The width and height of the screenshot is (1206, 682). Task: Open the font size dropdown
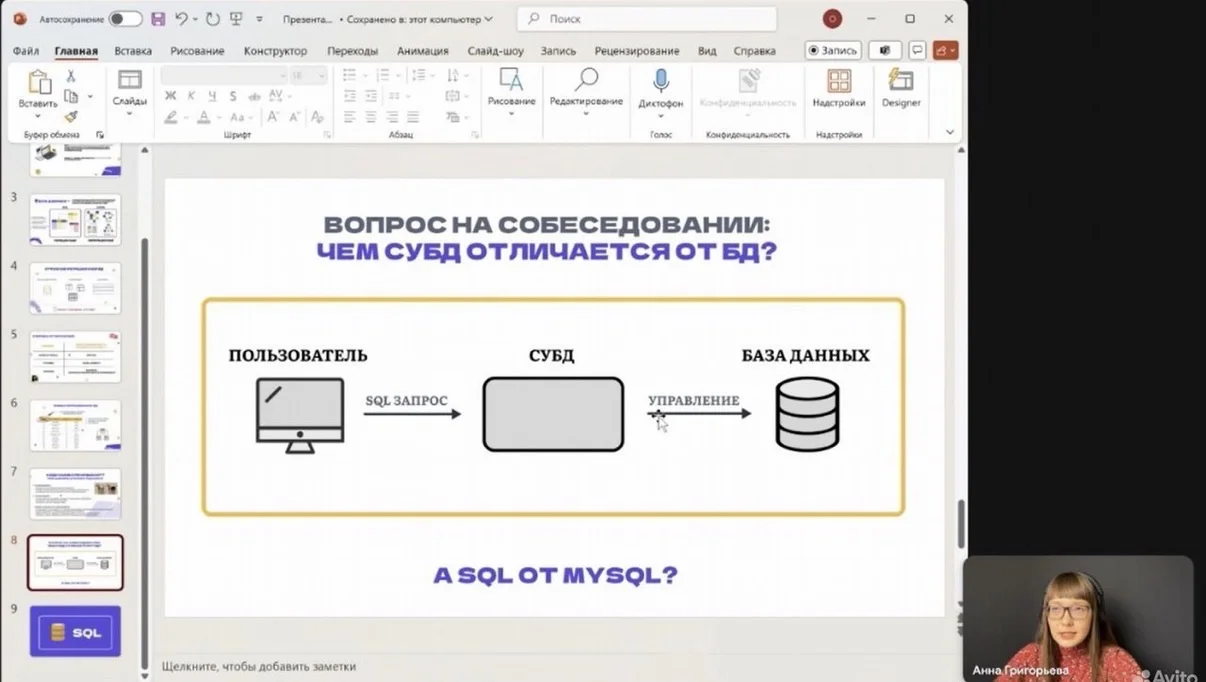(321, 75)
